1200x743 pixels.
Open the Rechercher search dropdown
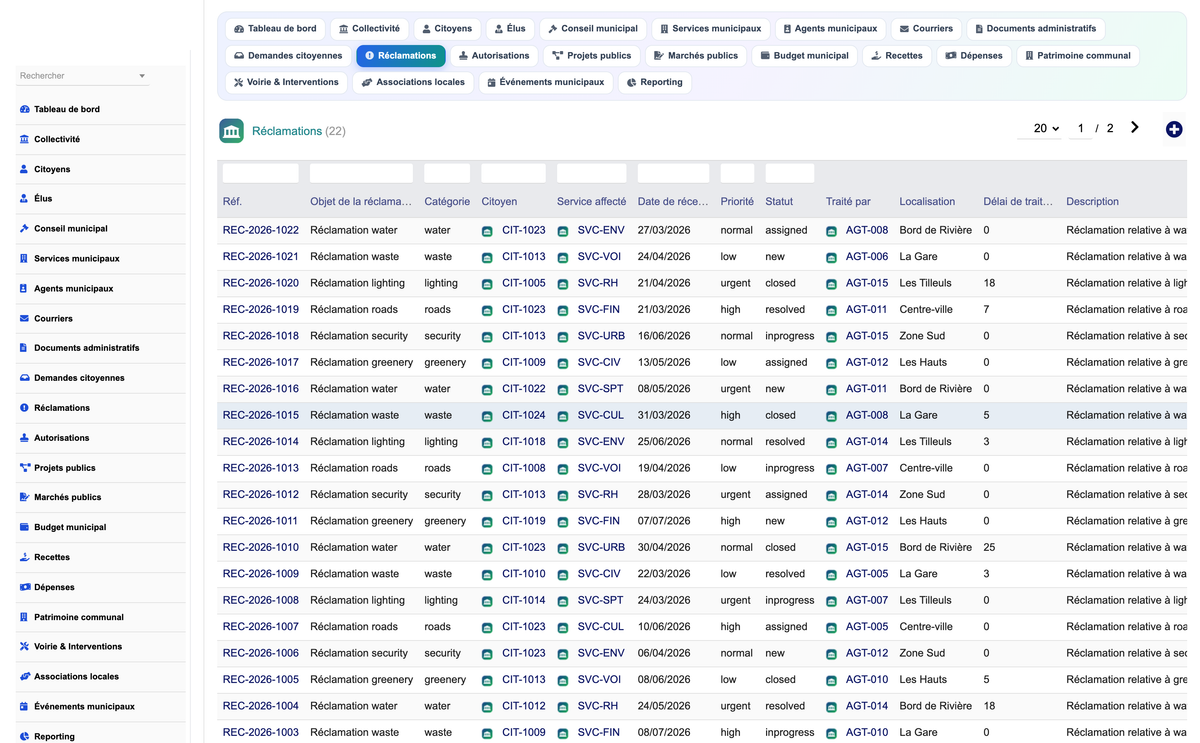[x=83, y=76]
